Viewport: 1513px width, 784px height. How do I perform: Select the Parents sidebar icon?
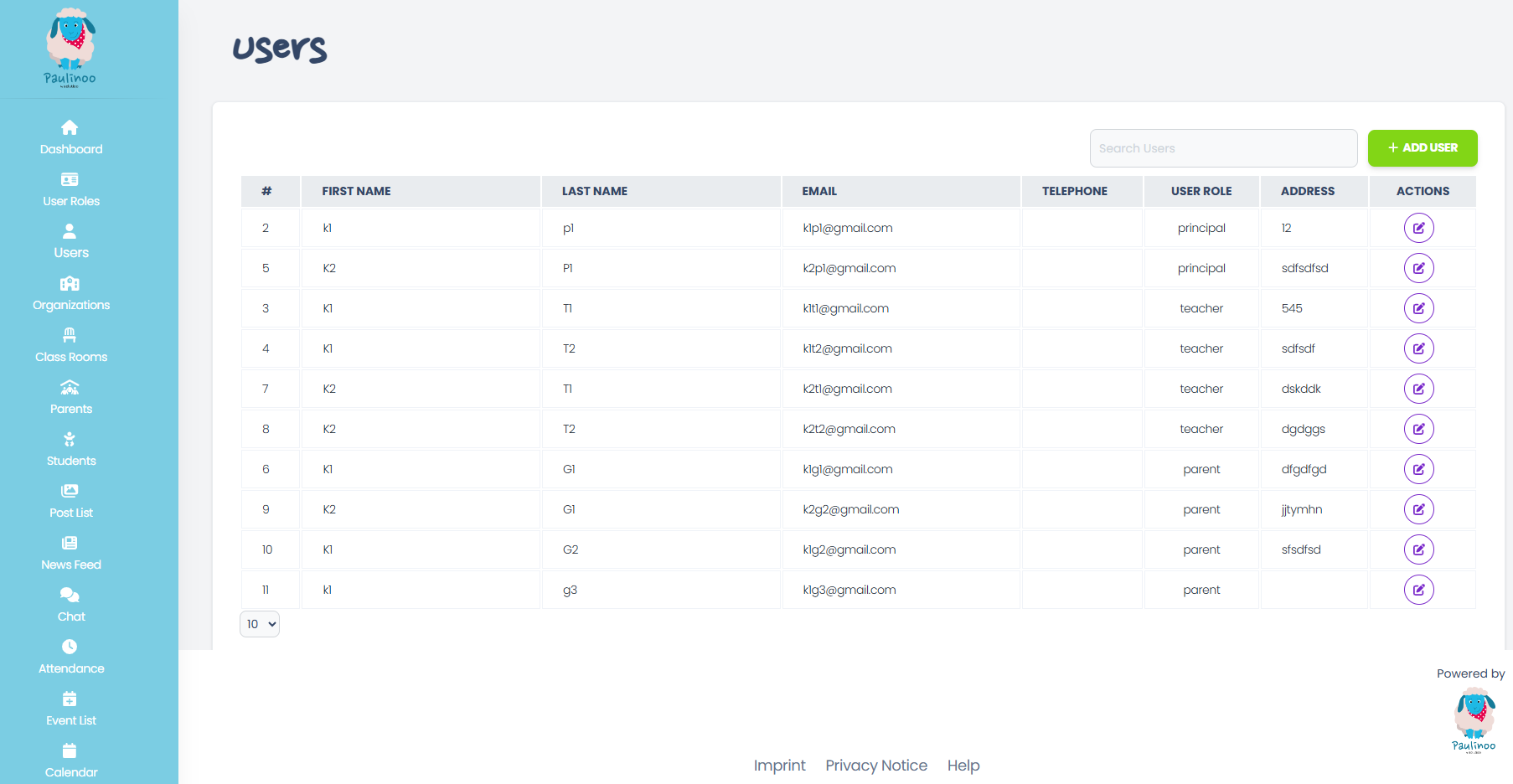pyautogui.click(x=70, y=387)
